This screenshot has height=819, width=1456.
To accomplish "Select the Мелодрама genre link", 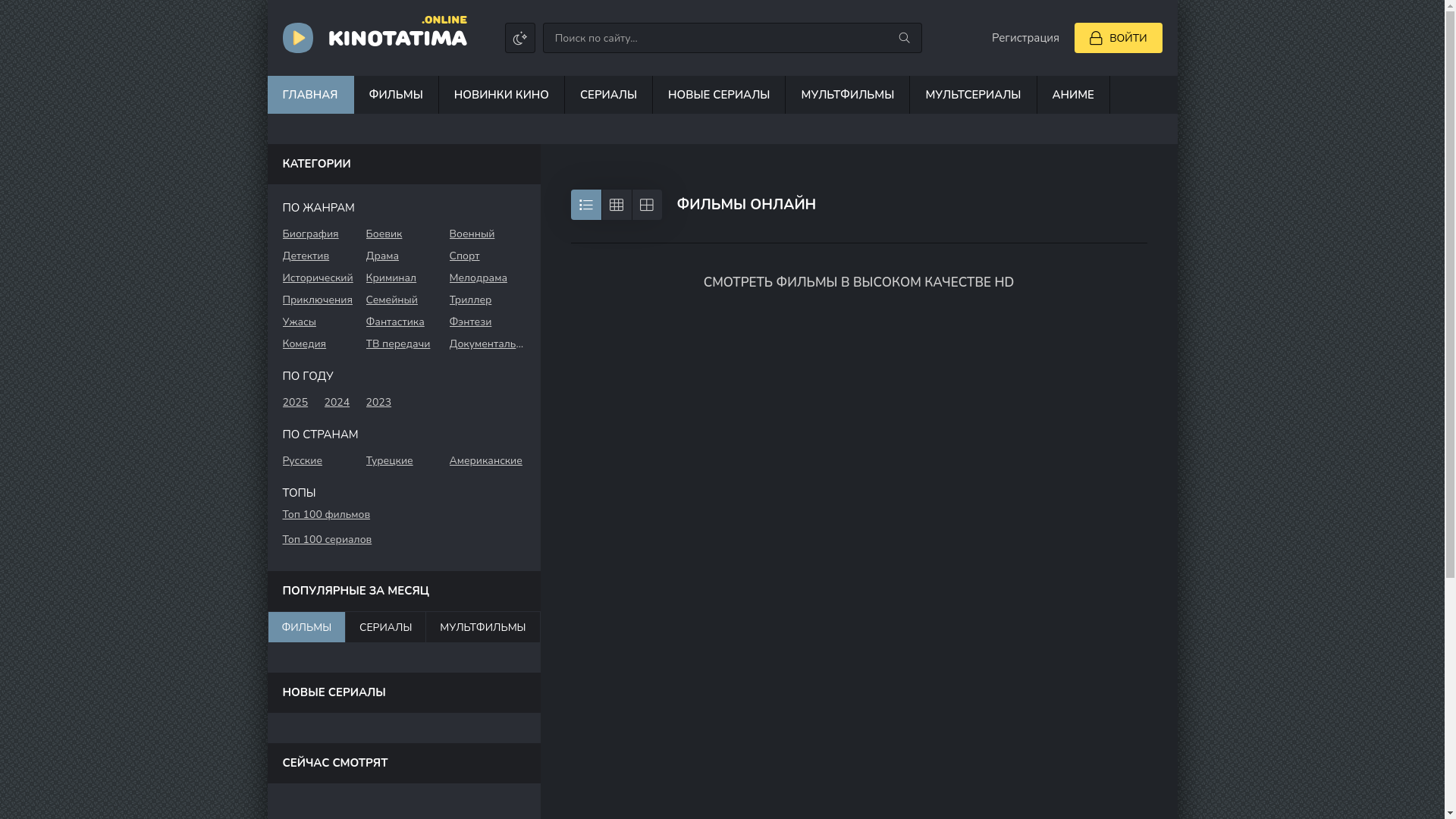I will (x=478, y=278).
